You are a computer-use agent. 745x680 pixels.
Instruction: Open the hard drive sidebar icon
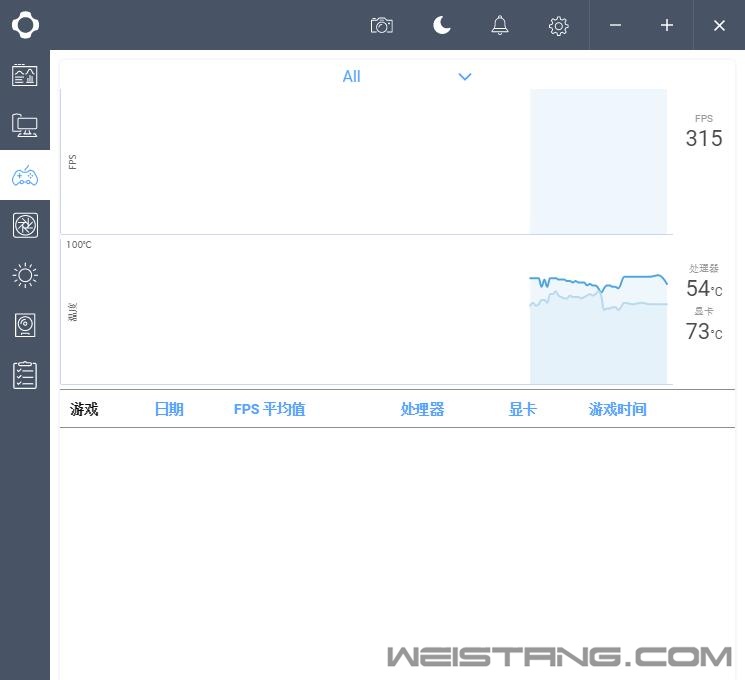coord(25,325)
